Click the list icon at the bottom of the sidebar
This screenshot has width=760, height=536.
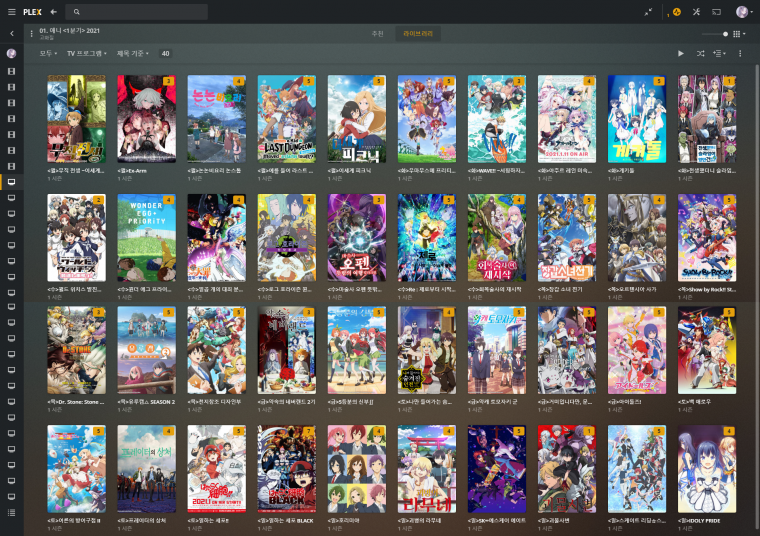tap(12, 512)
